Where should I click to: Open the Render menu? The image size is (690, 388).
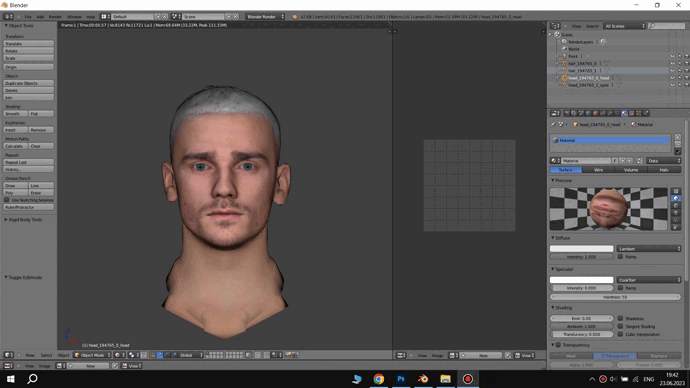(55, 17)
